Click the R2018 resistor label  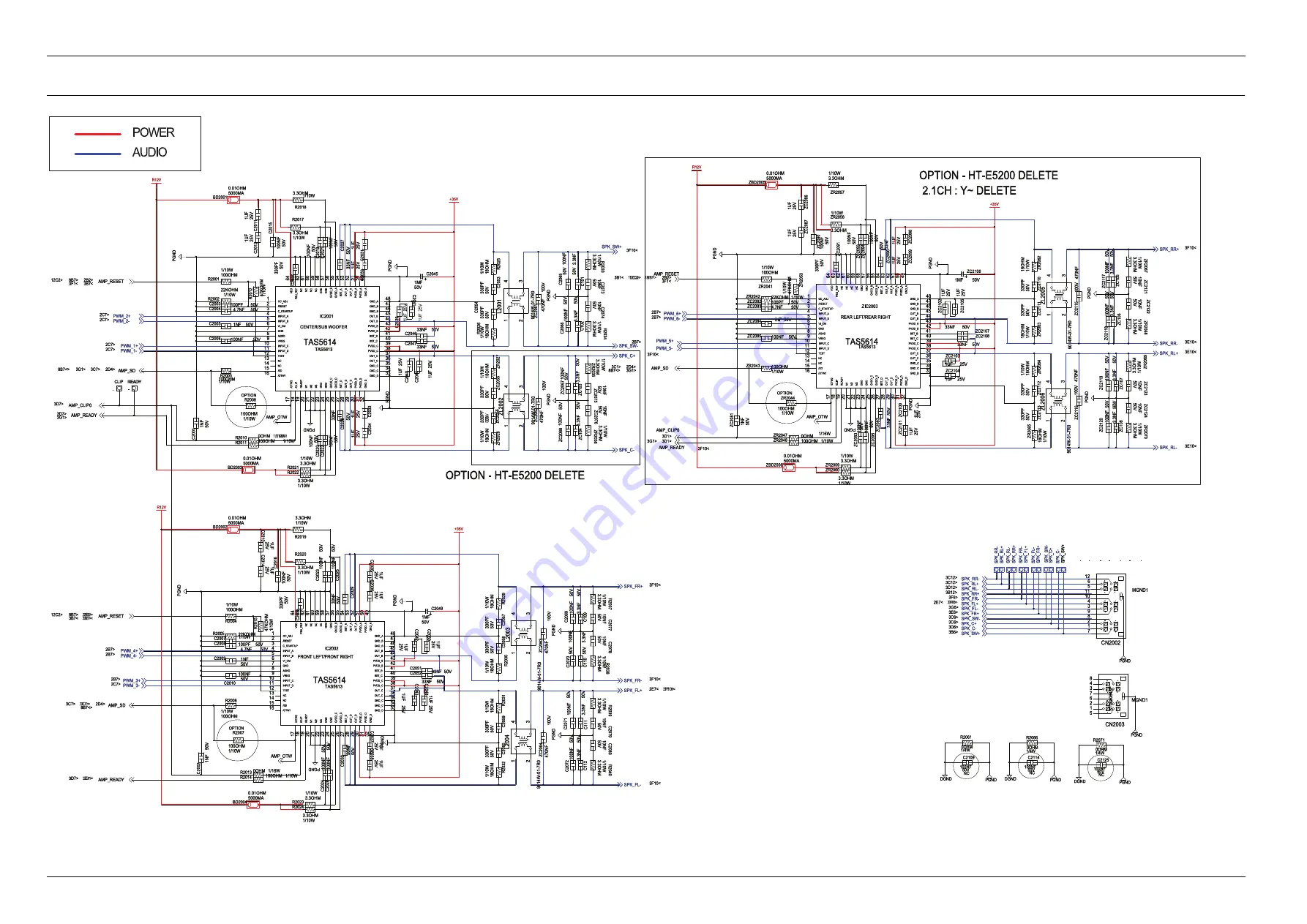(300, 207)
